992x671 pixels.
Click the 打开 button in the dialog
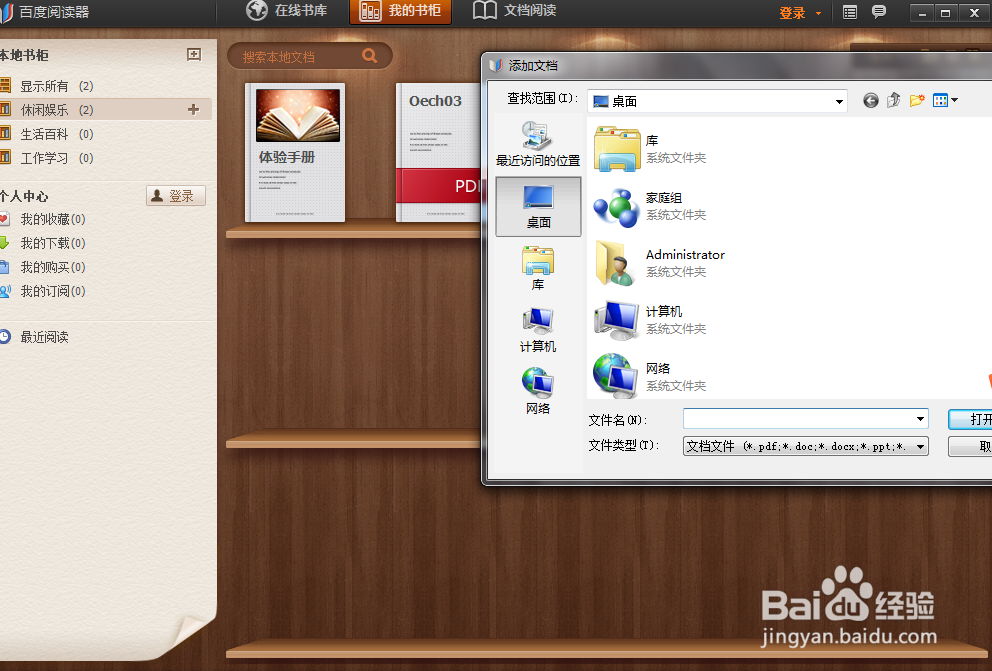970,419
